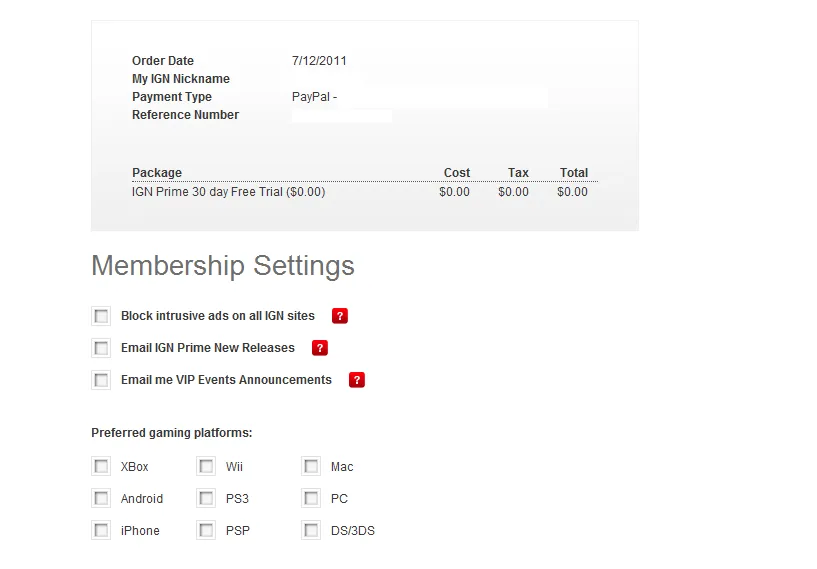The height and width of the screenshot is (569, 817).
Task: Check Email IGN Prime New Releases
Action: 101,348
